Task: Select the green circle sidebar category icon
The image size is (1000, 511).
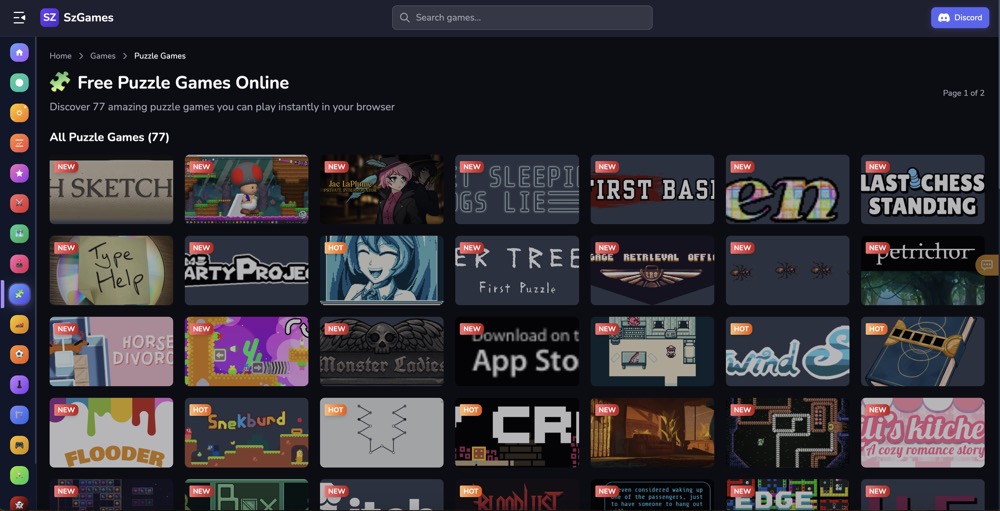Action: [19, 82]
